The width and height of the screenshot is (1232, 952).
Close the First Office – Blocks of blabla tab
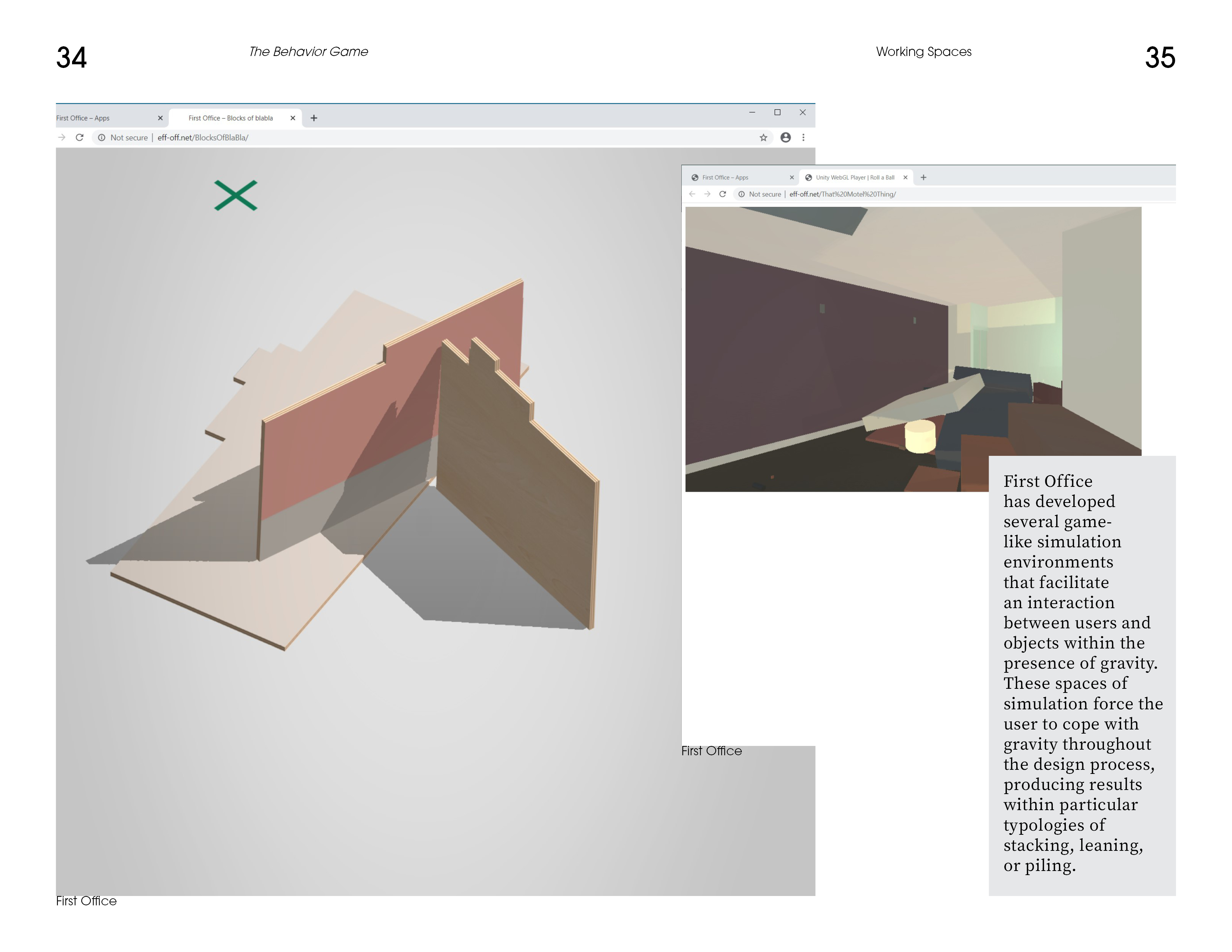[x=293, y=118]
